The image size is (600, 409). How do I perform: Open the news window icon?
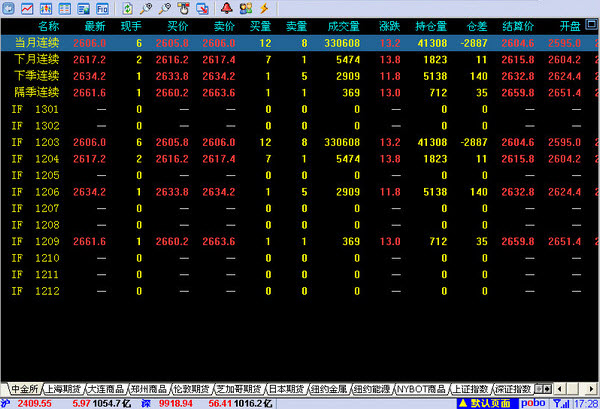click(x=83, y=8)
